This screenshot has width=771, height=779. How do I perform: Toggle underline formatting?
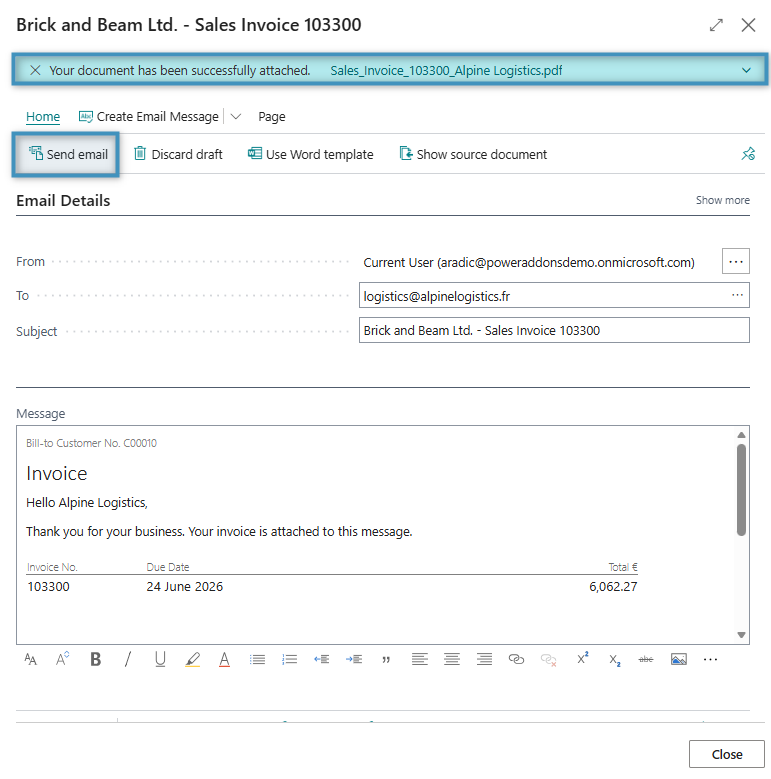[160, 659]
